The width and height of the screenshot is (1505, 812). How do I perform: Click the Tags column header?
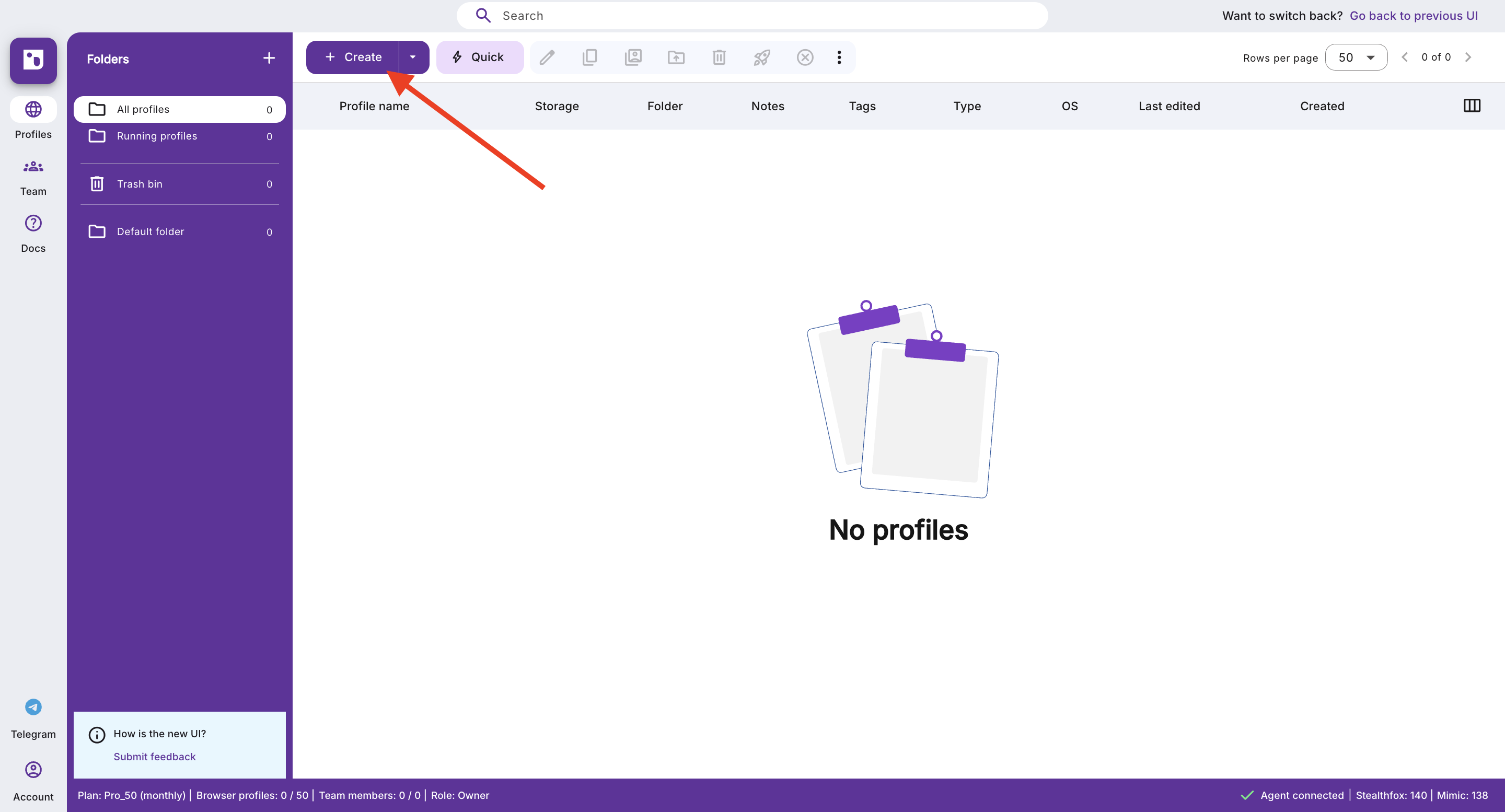pos(862,106)
